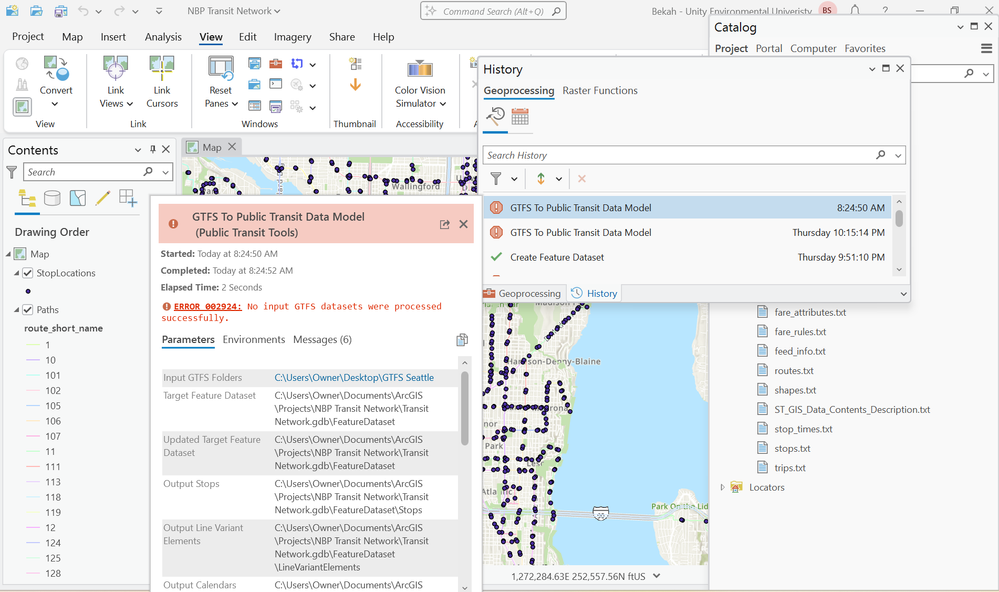Click the line symbol for route 12

pyautogui.click(x=32, y=528)
